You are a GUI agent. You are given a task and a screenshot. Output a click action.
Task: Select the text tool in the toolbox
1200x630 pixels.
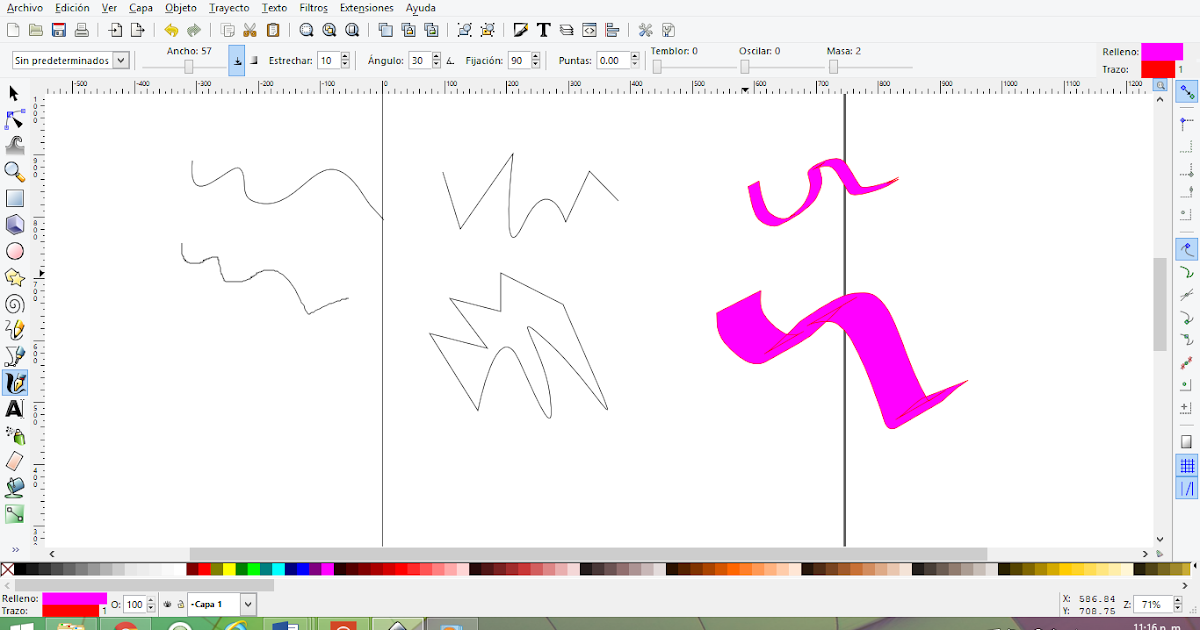tap(14, 408)
